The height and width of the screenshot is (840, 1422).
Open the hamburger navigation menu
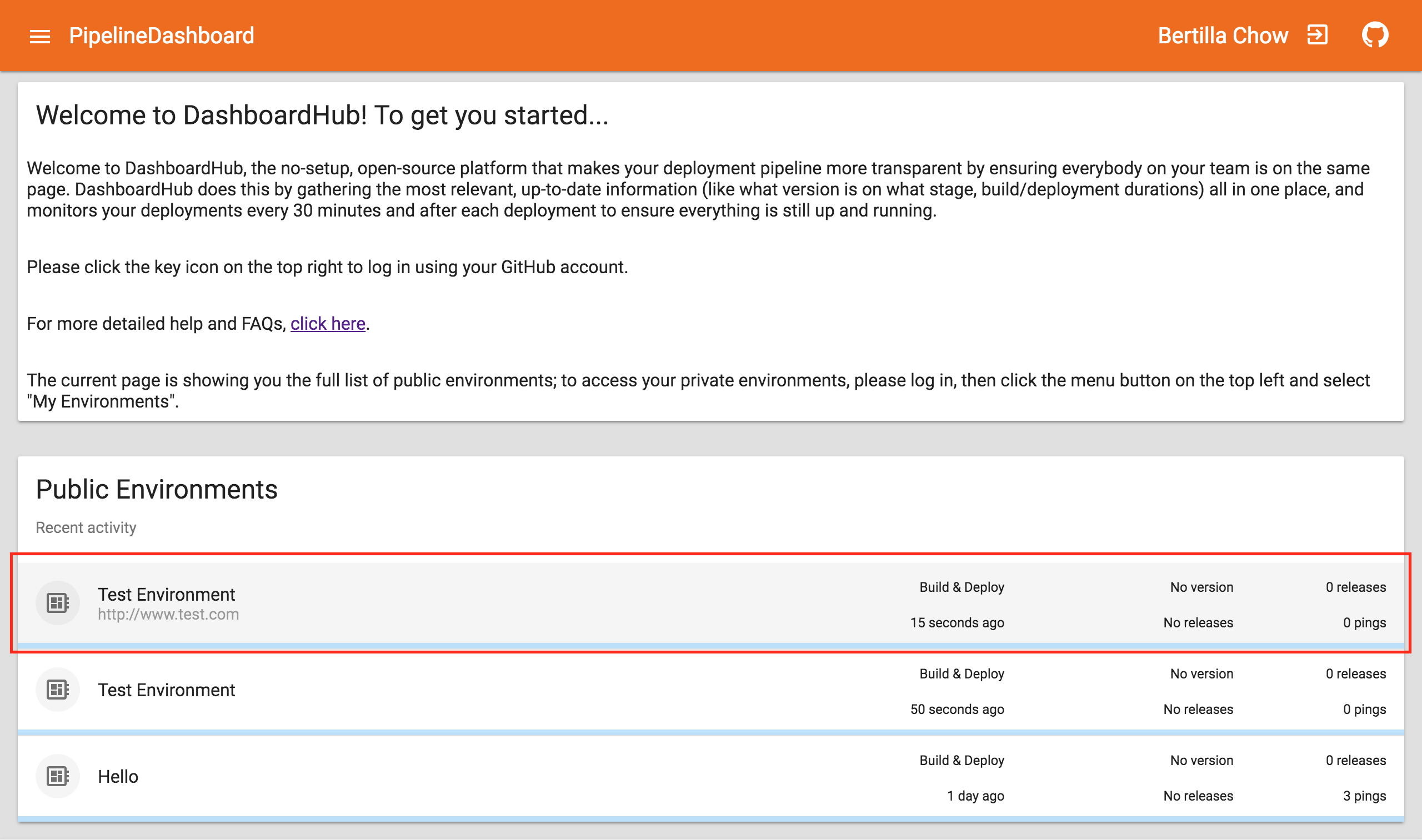point(39,36)
